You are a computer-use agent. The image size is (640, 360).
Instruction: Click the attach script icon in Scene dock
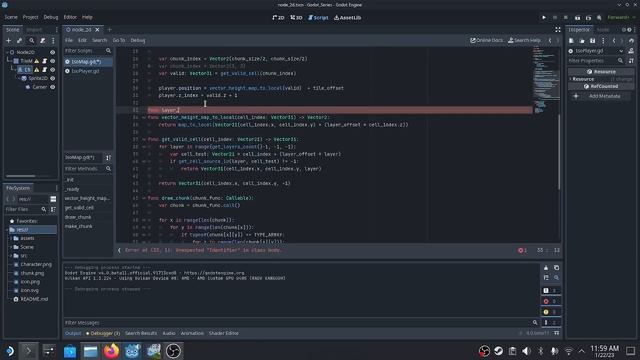coord(42,40)
